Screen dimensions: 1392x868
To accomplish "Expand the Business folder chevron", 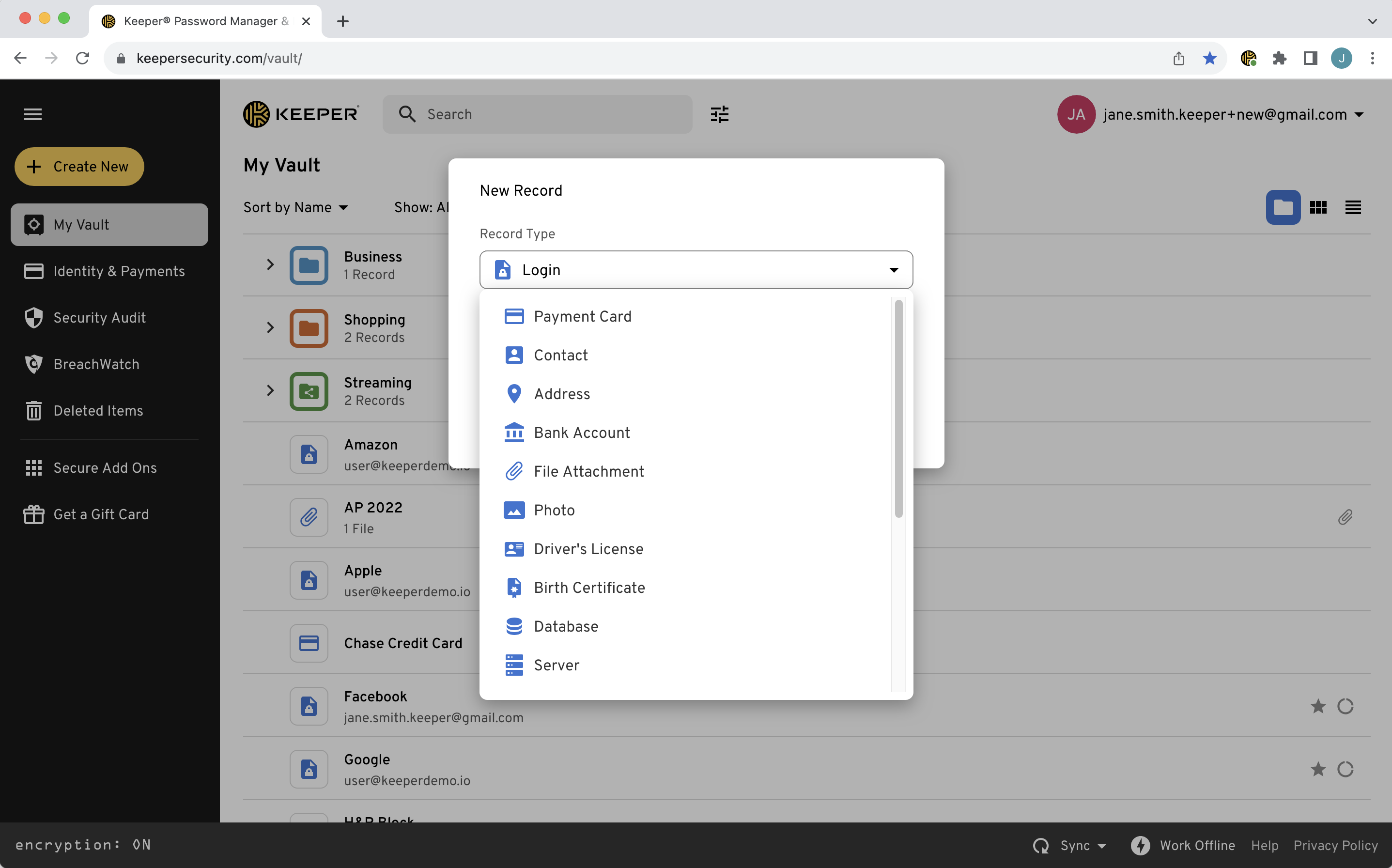I will pos(270,264).
